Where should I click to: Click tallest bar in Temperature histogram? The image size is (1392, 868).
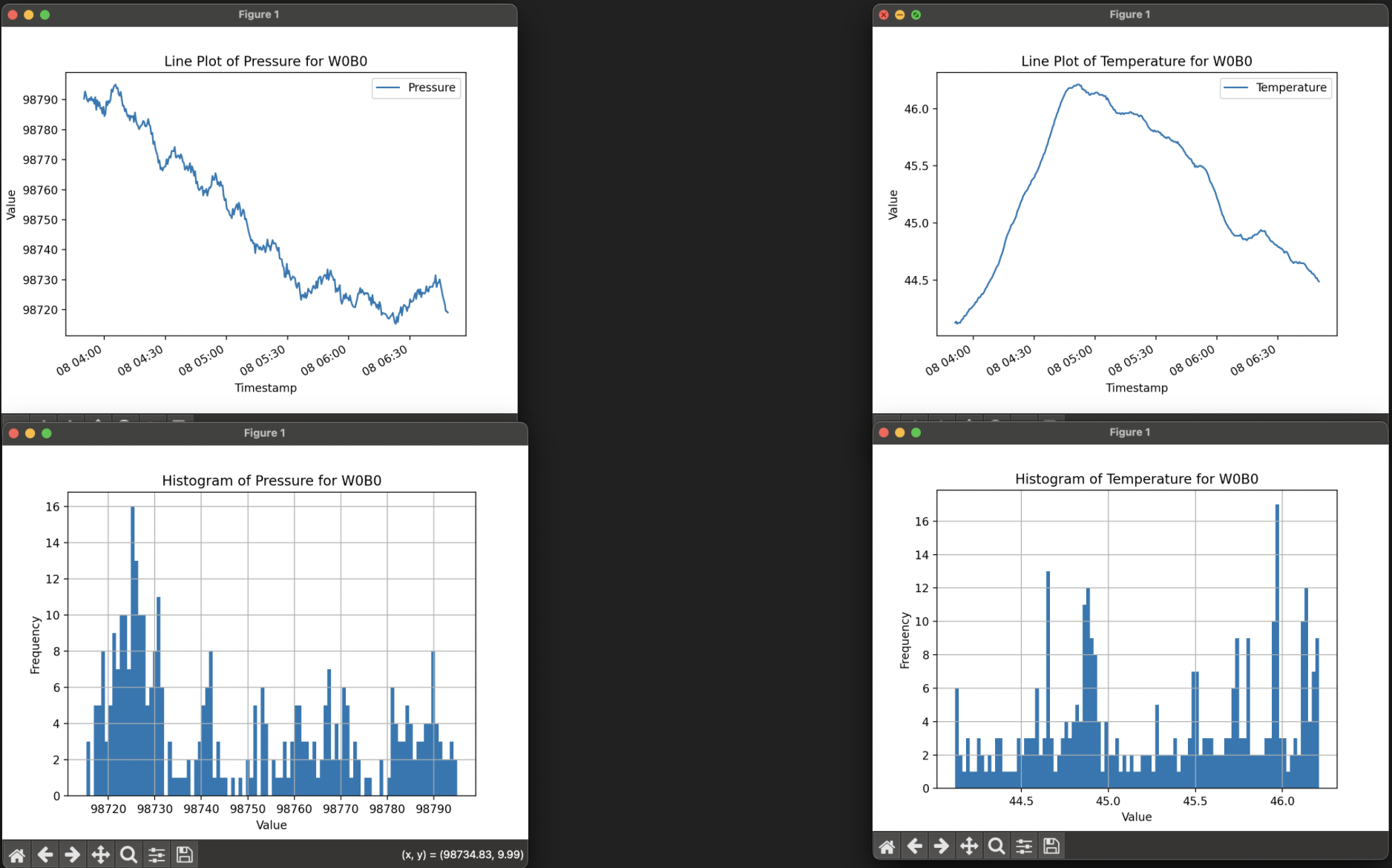[x=1277, y=646]
